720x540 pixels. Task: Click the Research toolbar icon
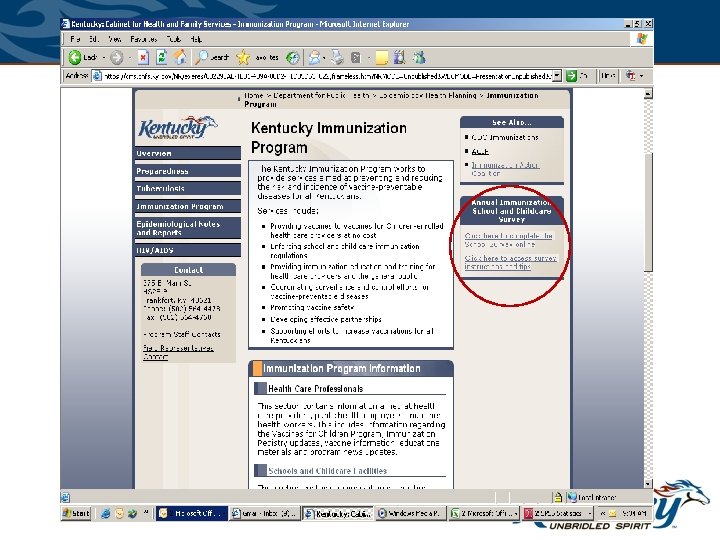pyautogui.click(x=399, y=57)
